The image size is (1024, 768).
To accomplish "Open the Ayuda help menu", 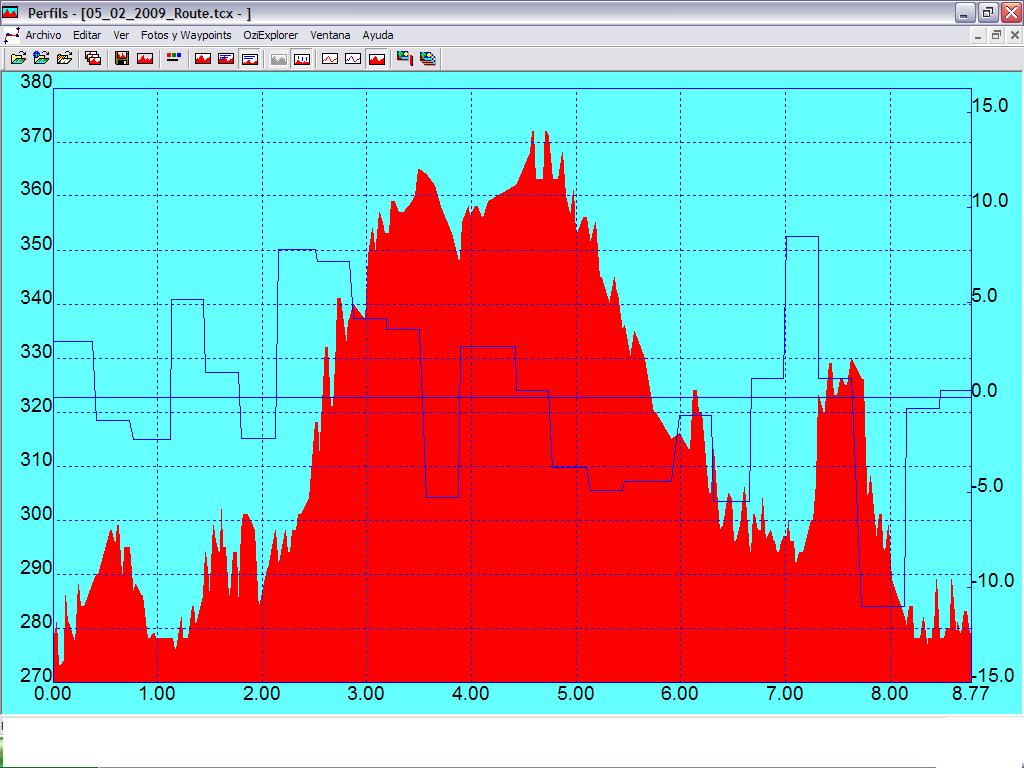I will (x=378, y=35).
